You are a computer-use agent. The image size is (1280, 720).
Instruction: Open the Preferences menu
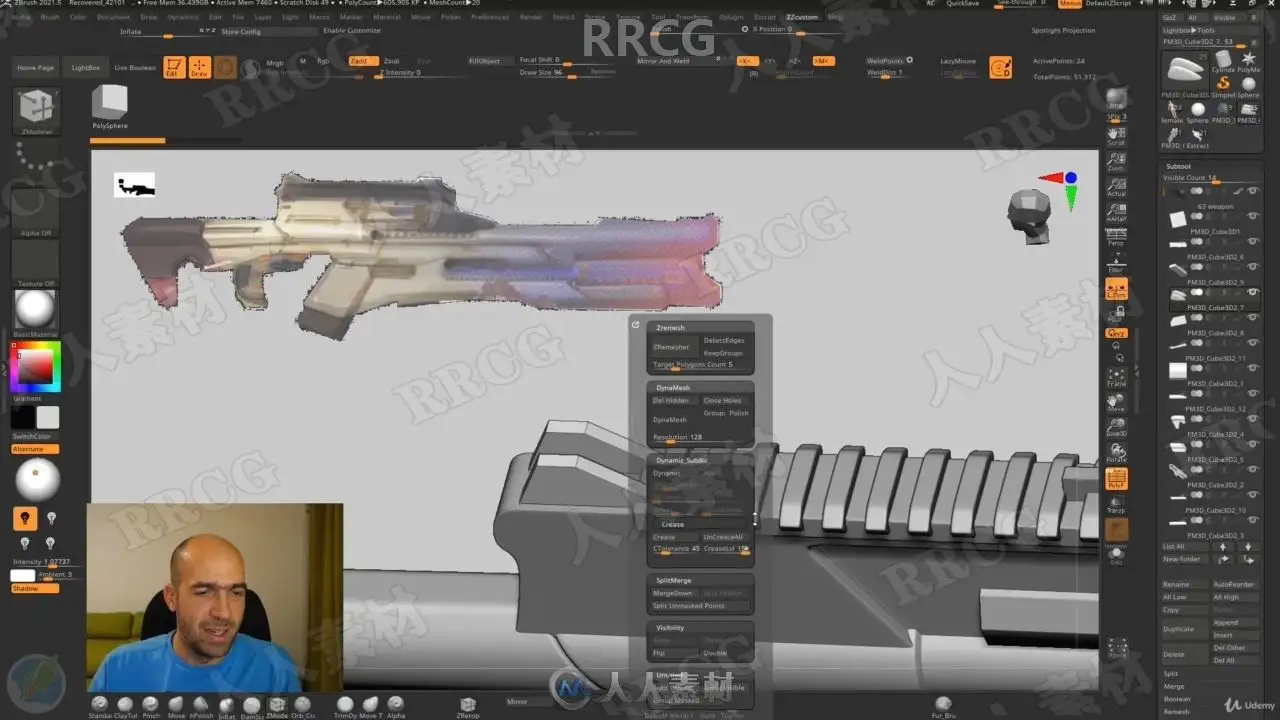[x=490, y=17]
